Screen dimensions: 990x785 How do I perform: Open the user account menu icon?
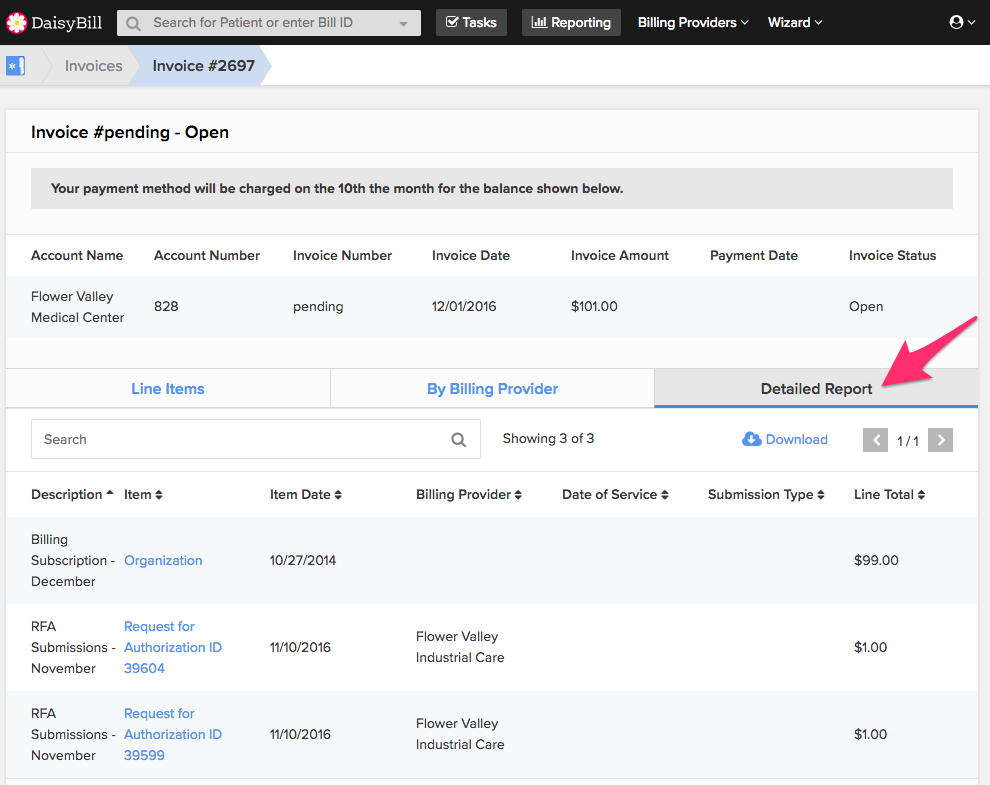click(x=962, y=22)
